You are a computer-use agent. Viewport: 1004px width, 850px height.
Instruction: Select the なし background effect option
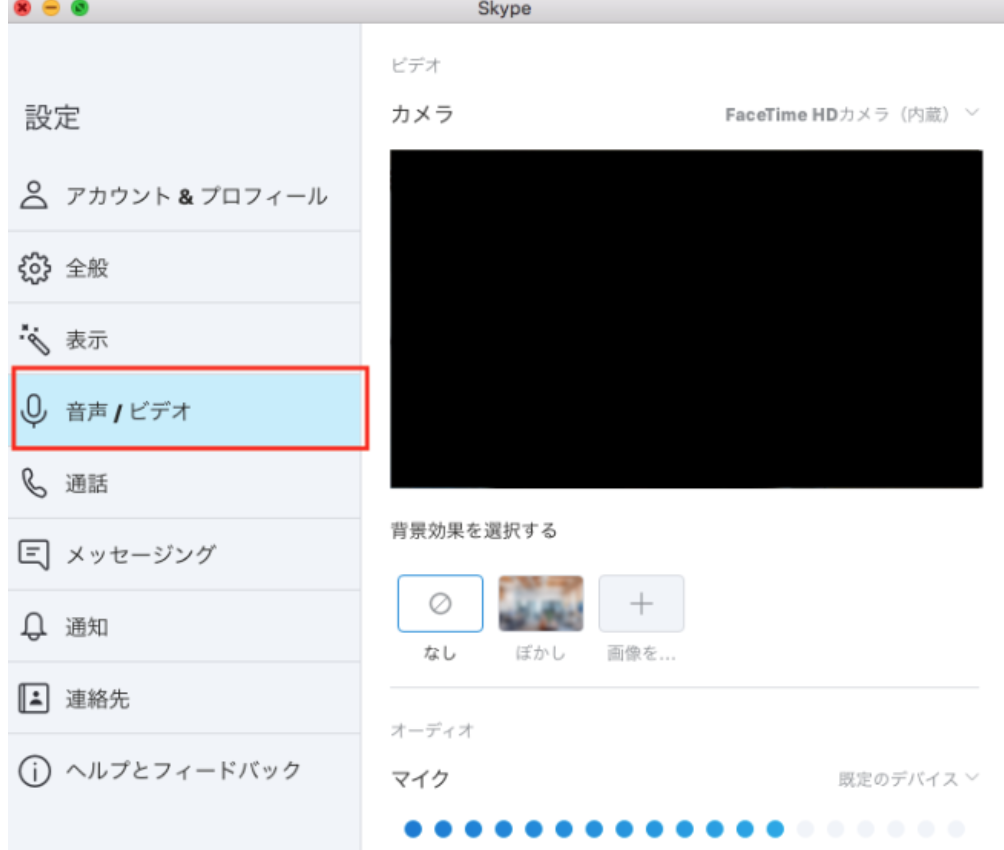pyautogui.click(x=440, y=603)
